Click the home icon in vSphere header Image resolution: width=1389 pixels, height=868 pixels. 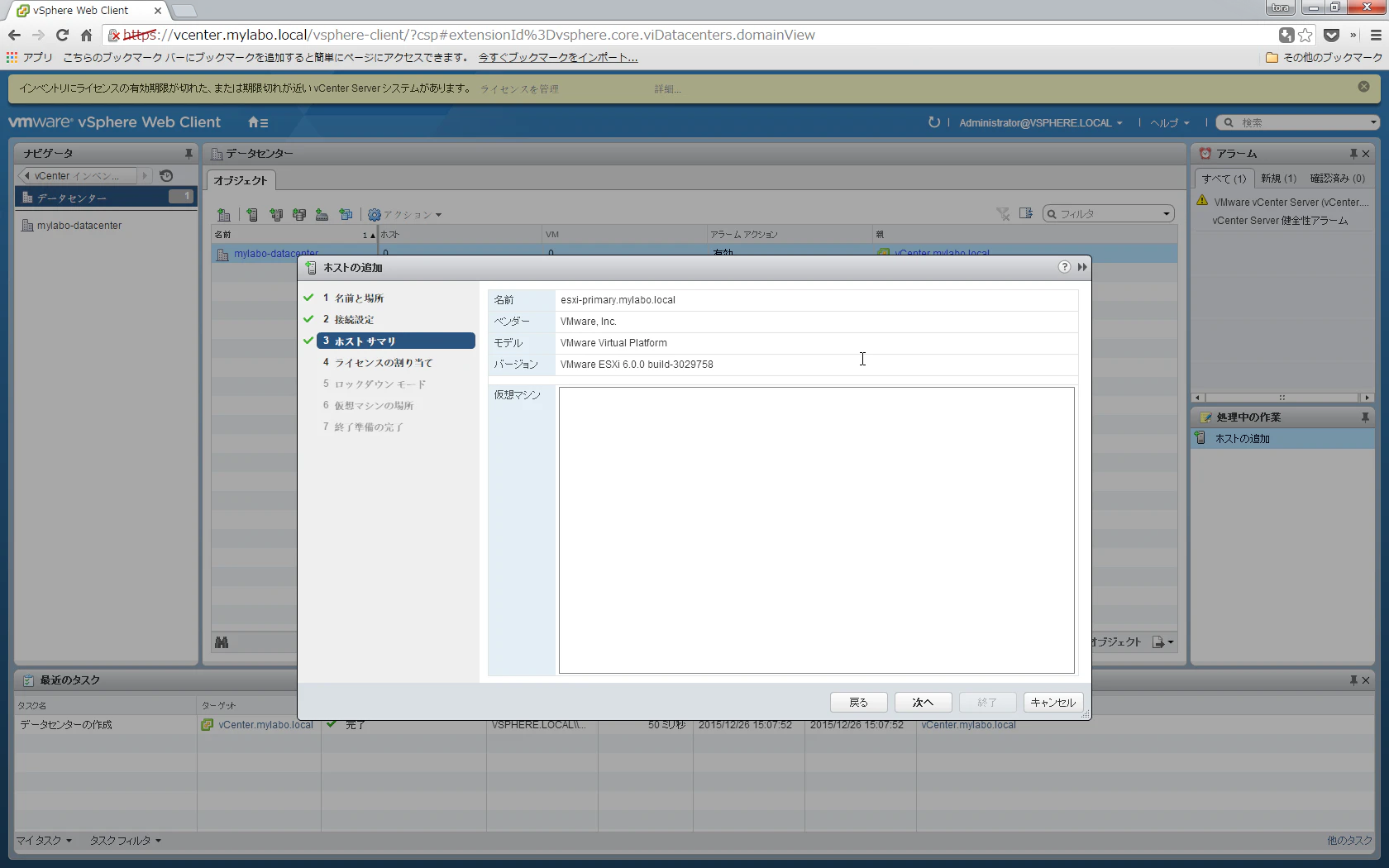(x=257, y=122)
